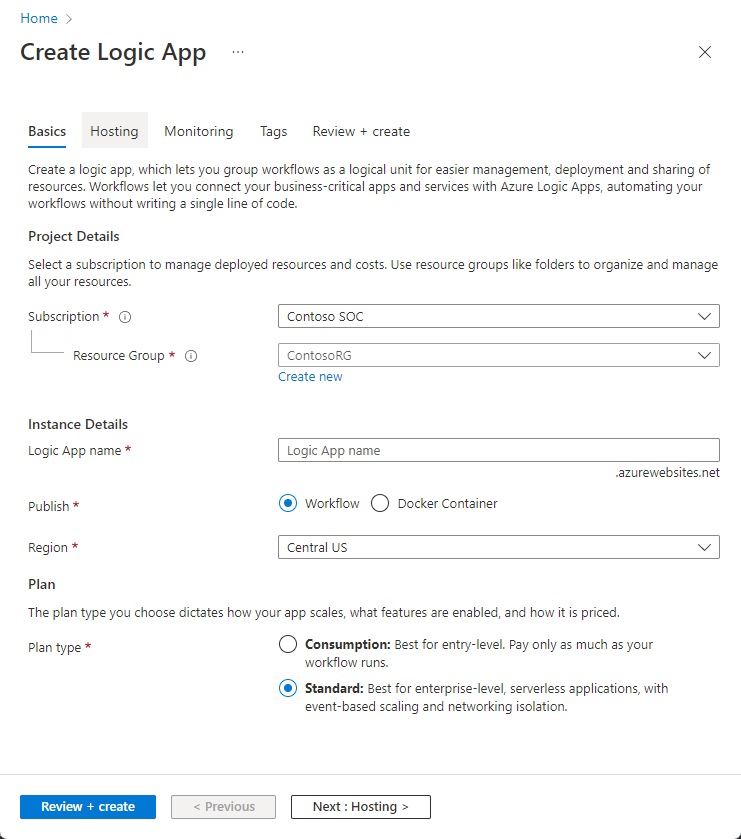Viewport: 741px width, 839px height.
Task: Focus the Logic App name field
Action: tap(499, 450)
